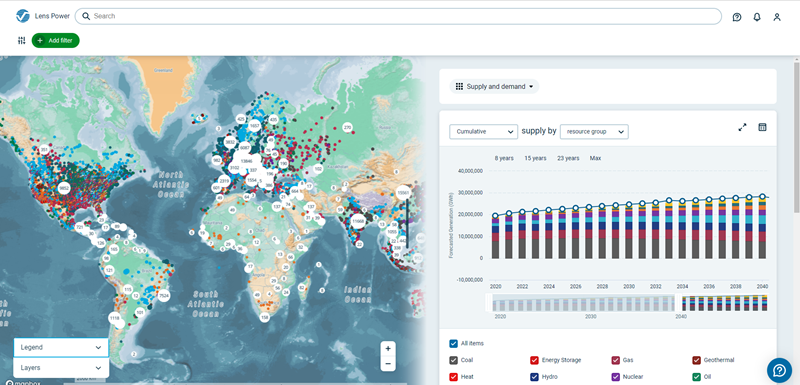Click the right handle of range navigator
800x385 pixels.
679,303
